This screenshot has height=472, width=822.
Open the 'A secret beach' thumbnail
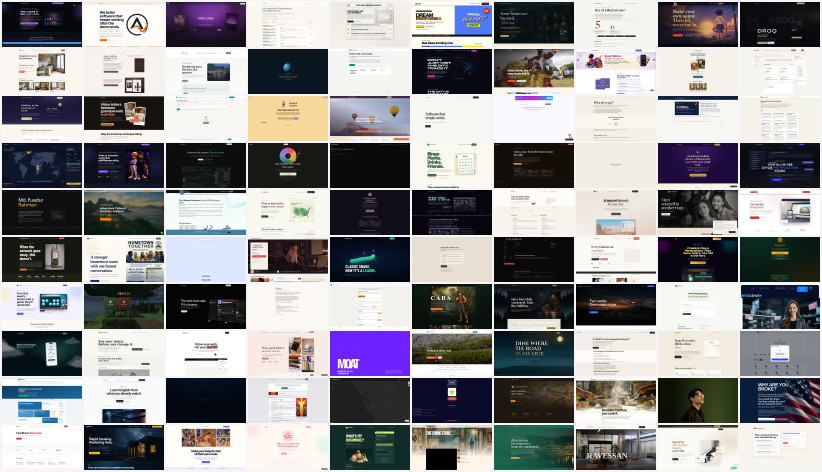coord(615,212)
